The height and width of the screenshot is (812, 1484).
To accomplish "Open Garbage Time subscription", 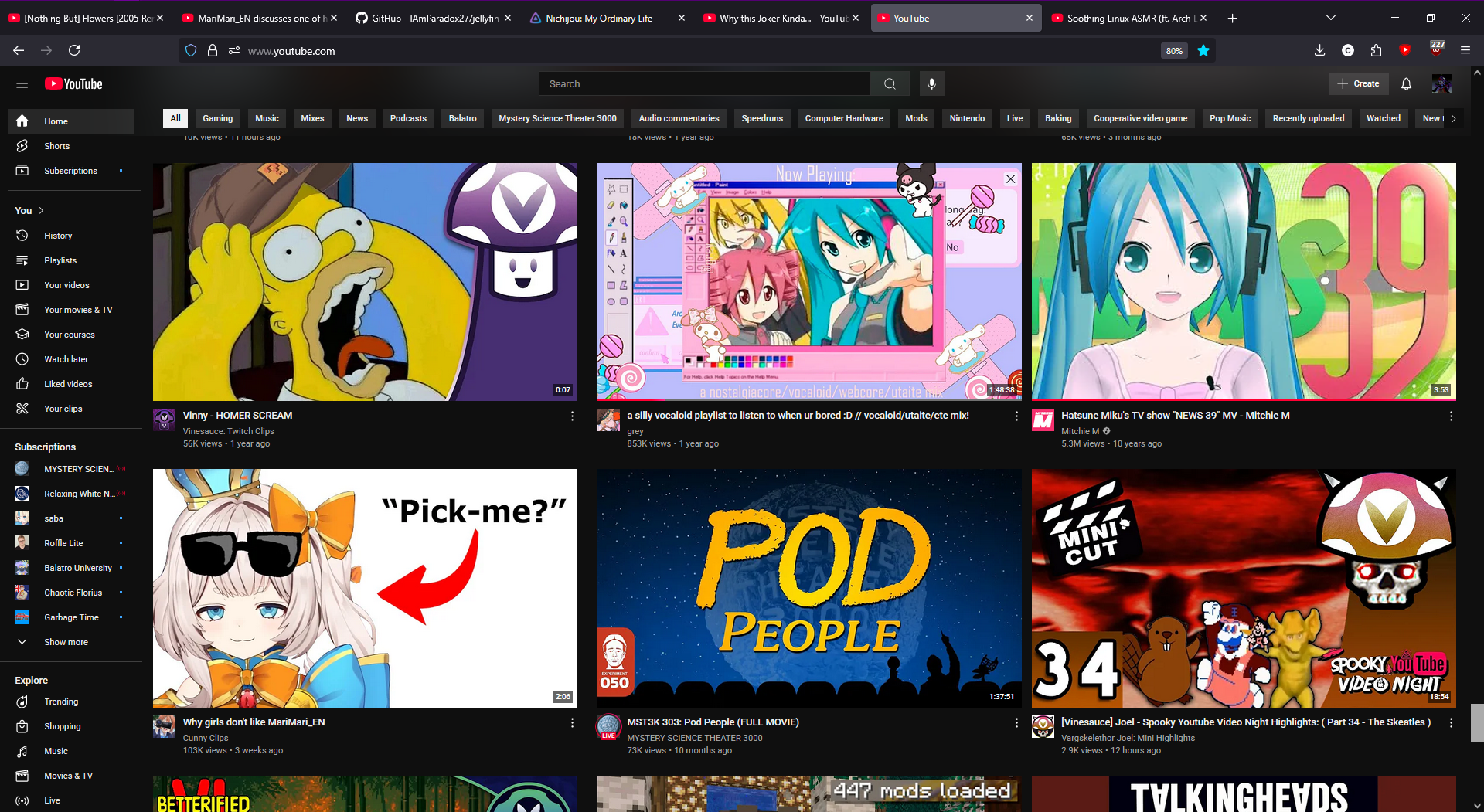I will (x=70, y=617).
